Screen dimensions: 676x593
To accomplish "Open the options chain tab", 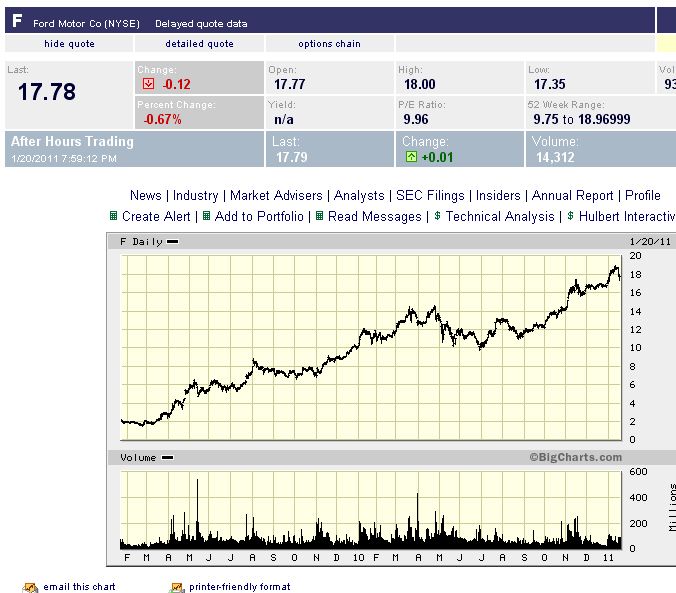I will (329, 44).
